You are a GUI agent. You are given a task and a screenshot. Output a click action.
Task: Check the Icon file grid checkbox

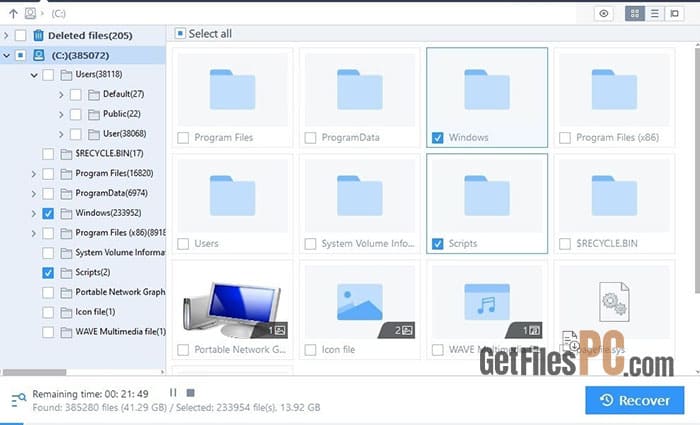point(310,350)
